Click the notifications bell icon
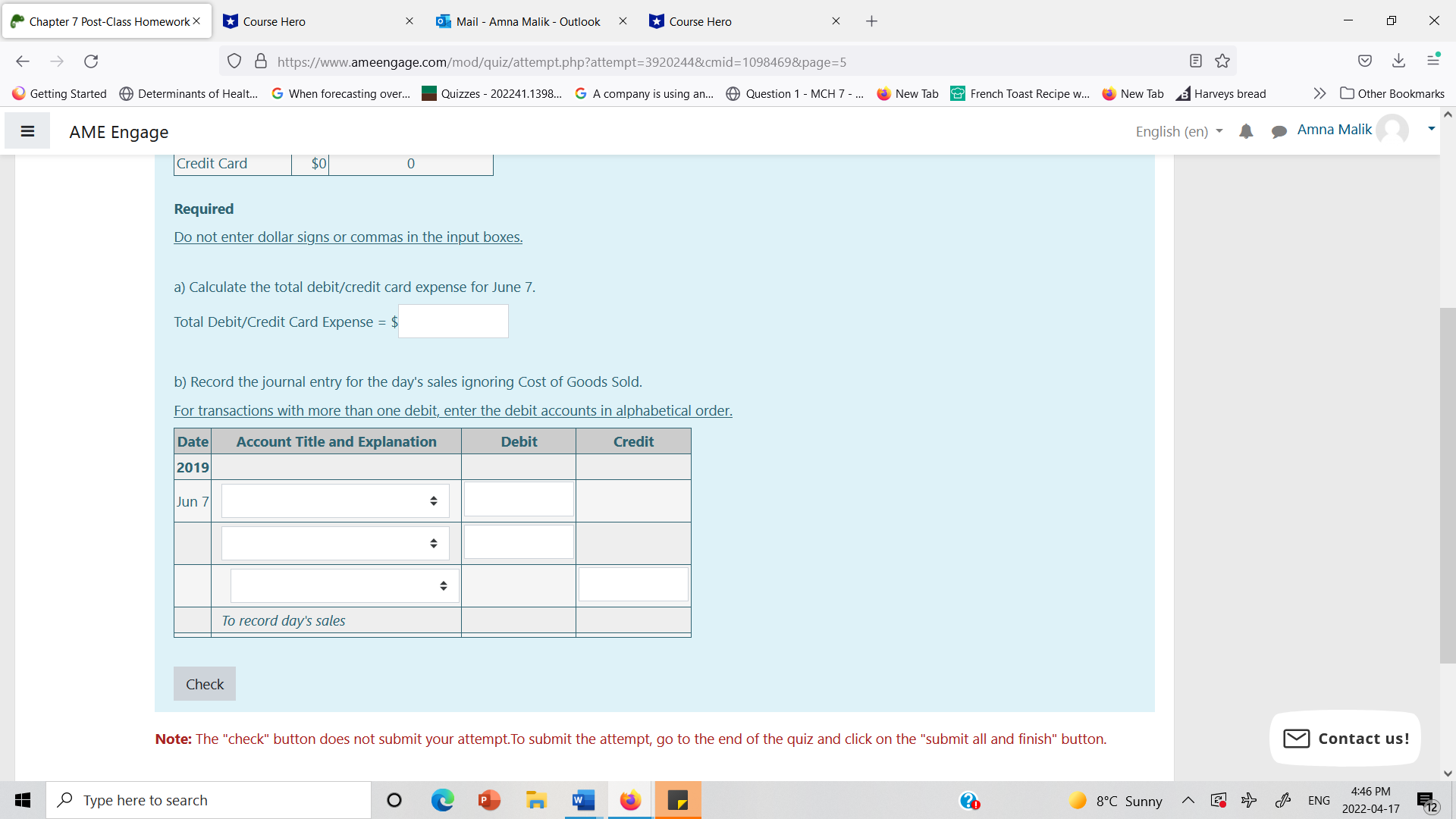Screen dimensions: 1456x819 click(1246, 131)
